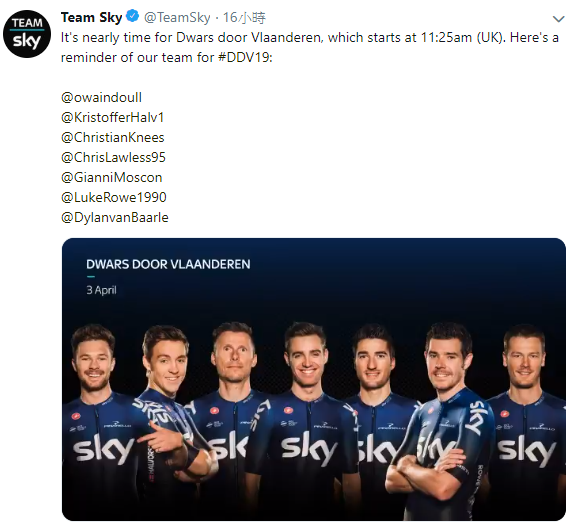
Task: Open the 16小時 tweet timestamp
Action: click(244, 17)
